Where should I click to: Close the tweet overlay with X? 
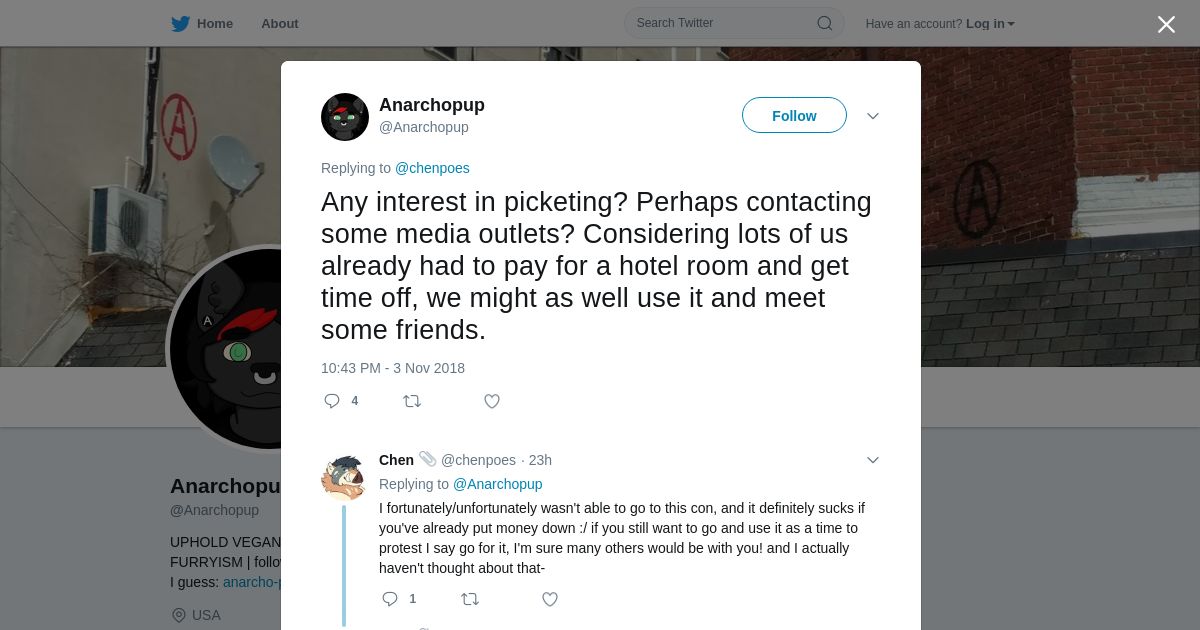click(x=1166, y=24)
